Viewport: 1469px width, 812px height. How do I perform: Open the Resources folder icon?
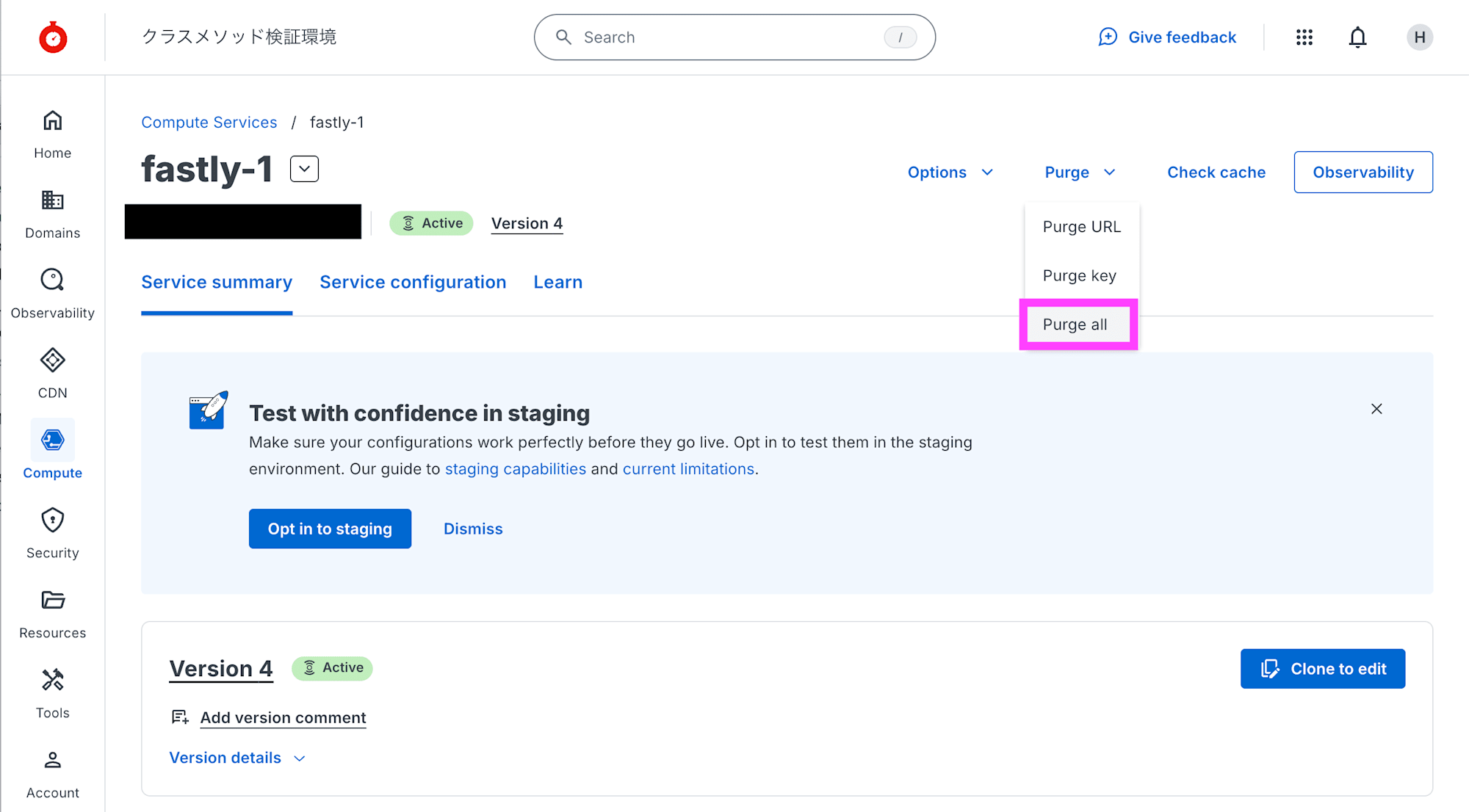(x=52, y=601)
